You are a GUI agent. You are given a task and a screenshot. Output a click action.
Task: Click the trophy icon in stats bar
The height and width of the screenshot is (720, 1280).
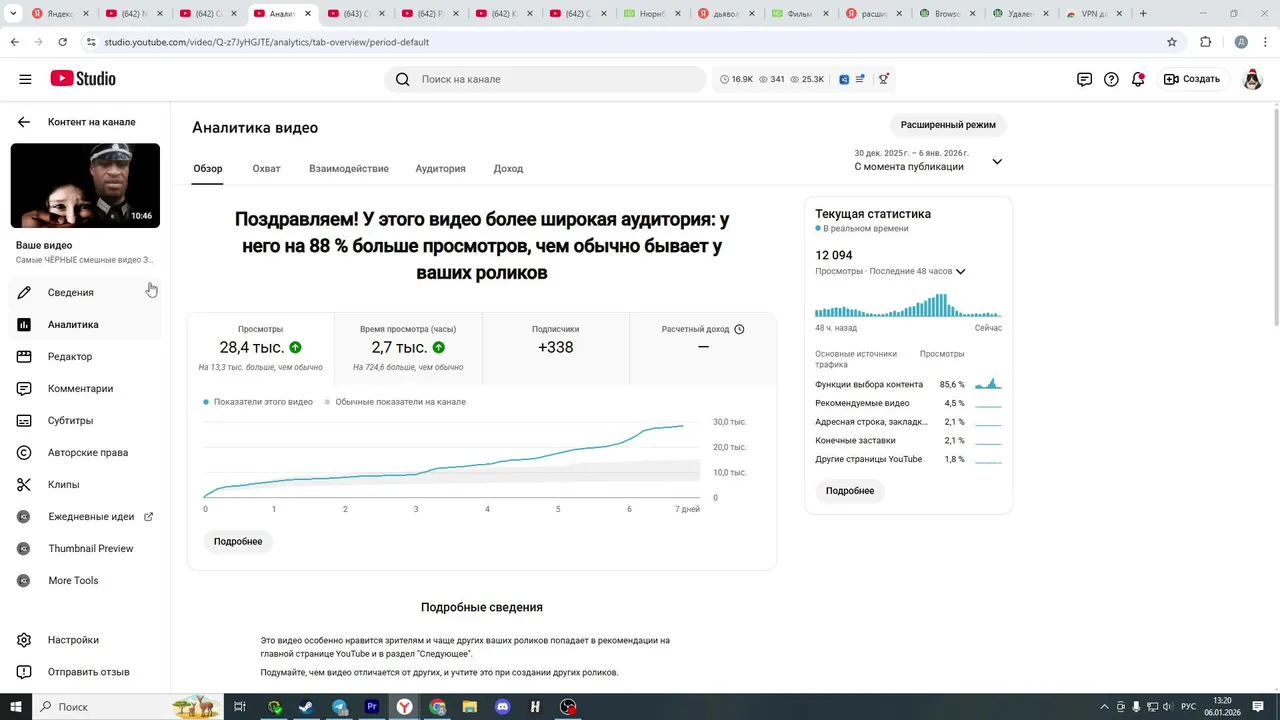tap(883, 79)
